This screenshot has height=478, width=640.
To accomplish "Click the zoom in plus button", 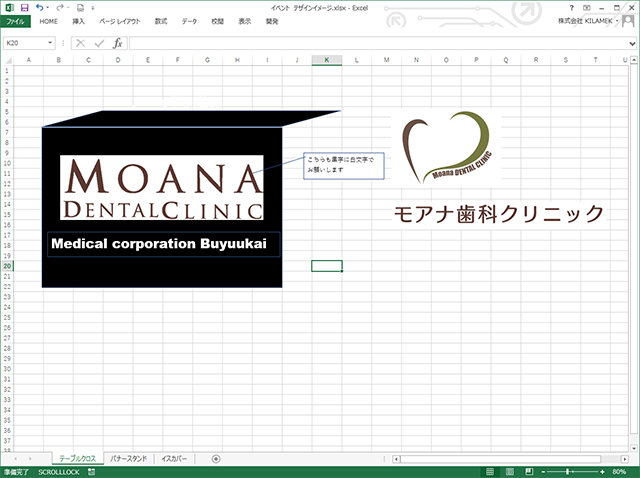I will coord(602,472).
